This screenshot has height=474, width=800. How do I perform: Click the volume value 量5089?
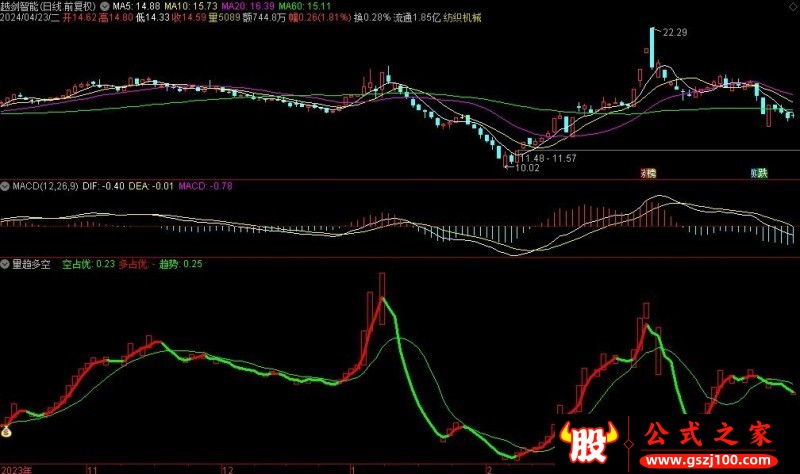pyautogui.click(x=224, y=18)
